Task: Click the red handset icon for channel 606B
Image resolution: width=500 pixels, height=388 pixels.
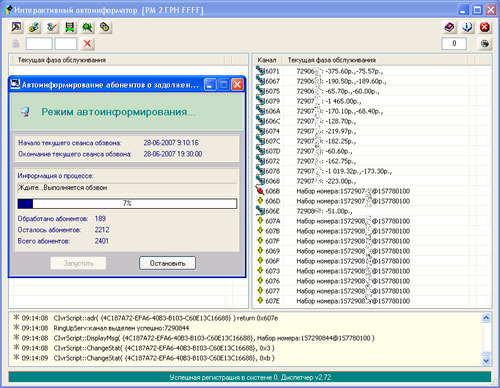Action: click(260, 191)
